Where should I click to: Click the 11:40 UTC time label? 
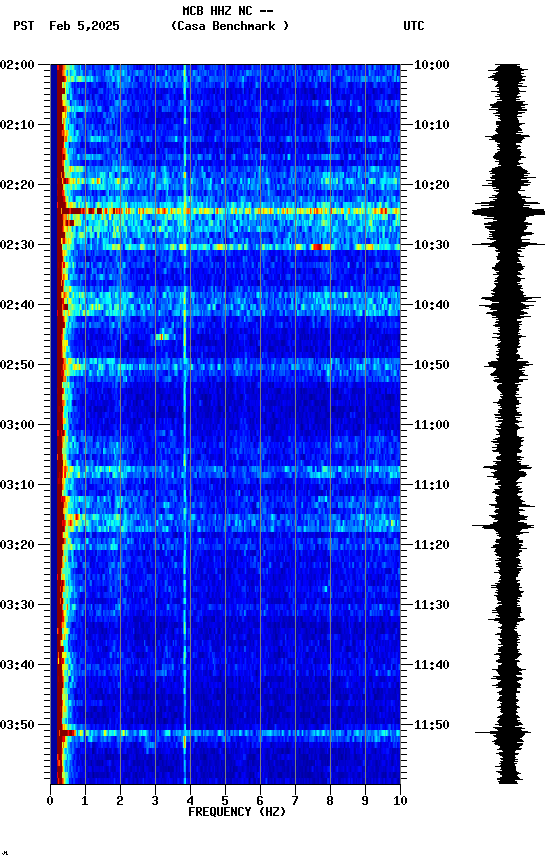point(432,665)
